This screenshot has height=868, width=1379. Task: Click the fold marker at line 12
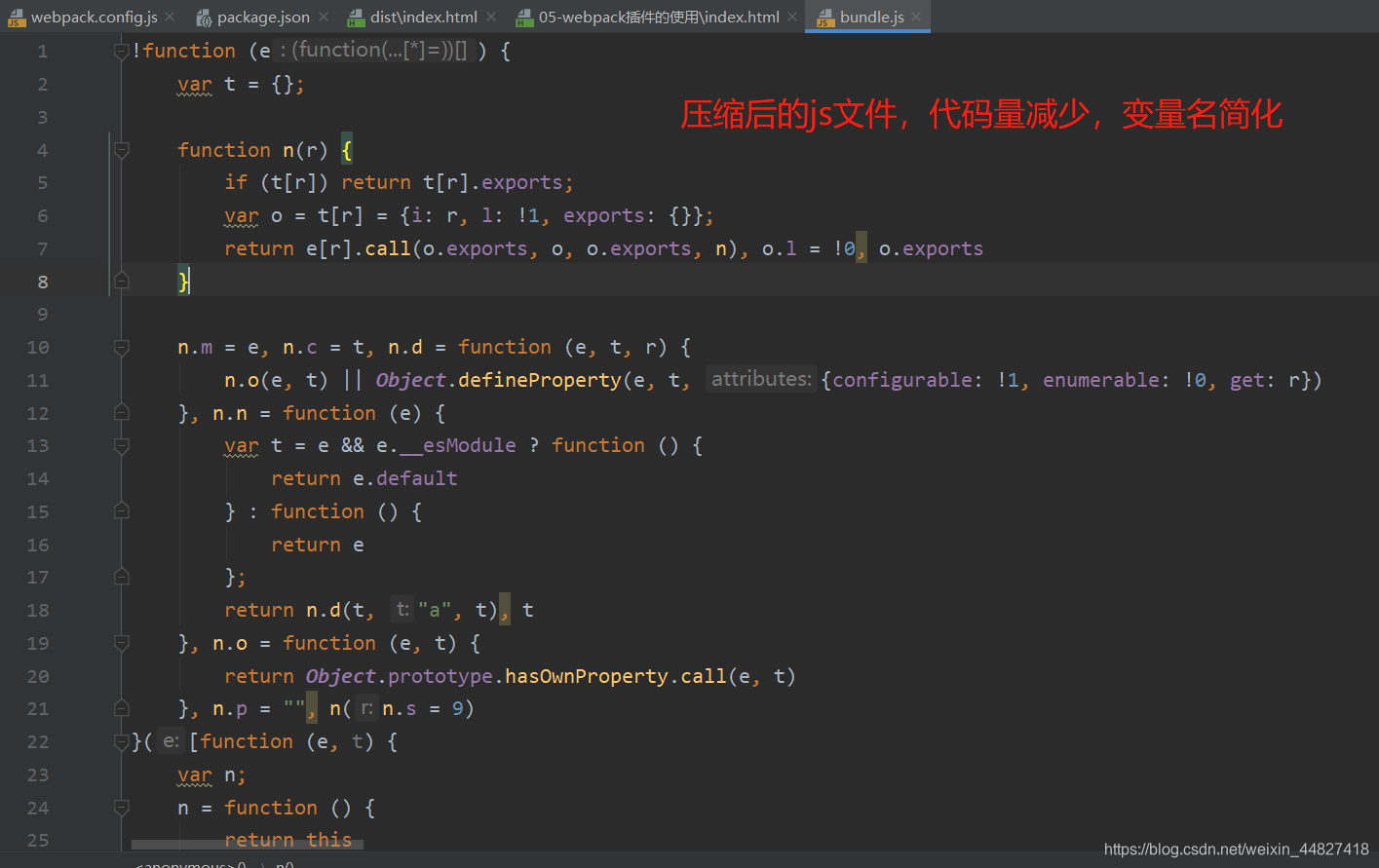click(x=122, y=413)
